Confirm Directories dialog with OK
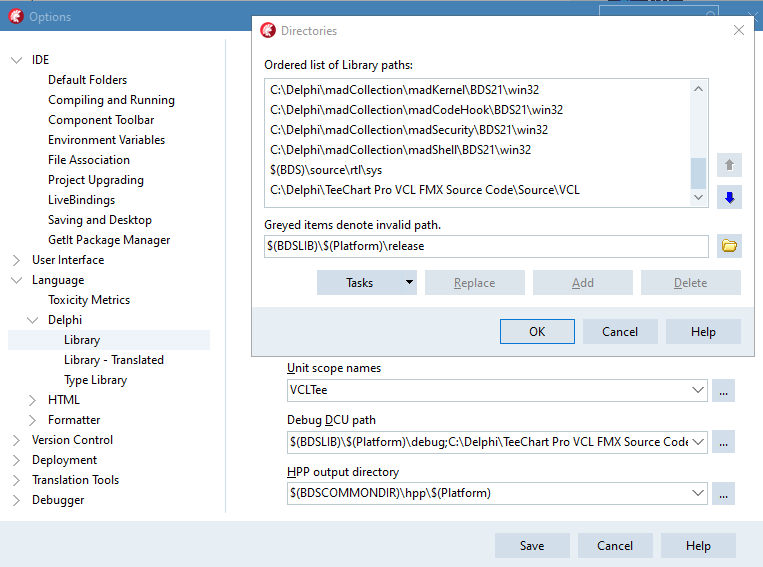Viewport: 763px width, 567px height. click(537, 331)
